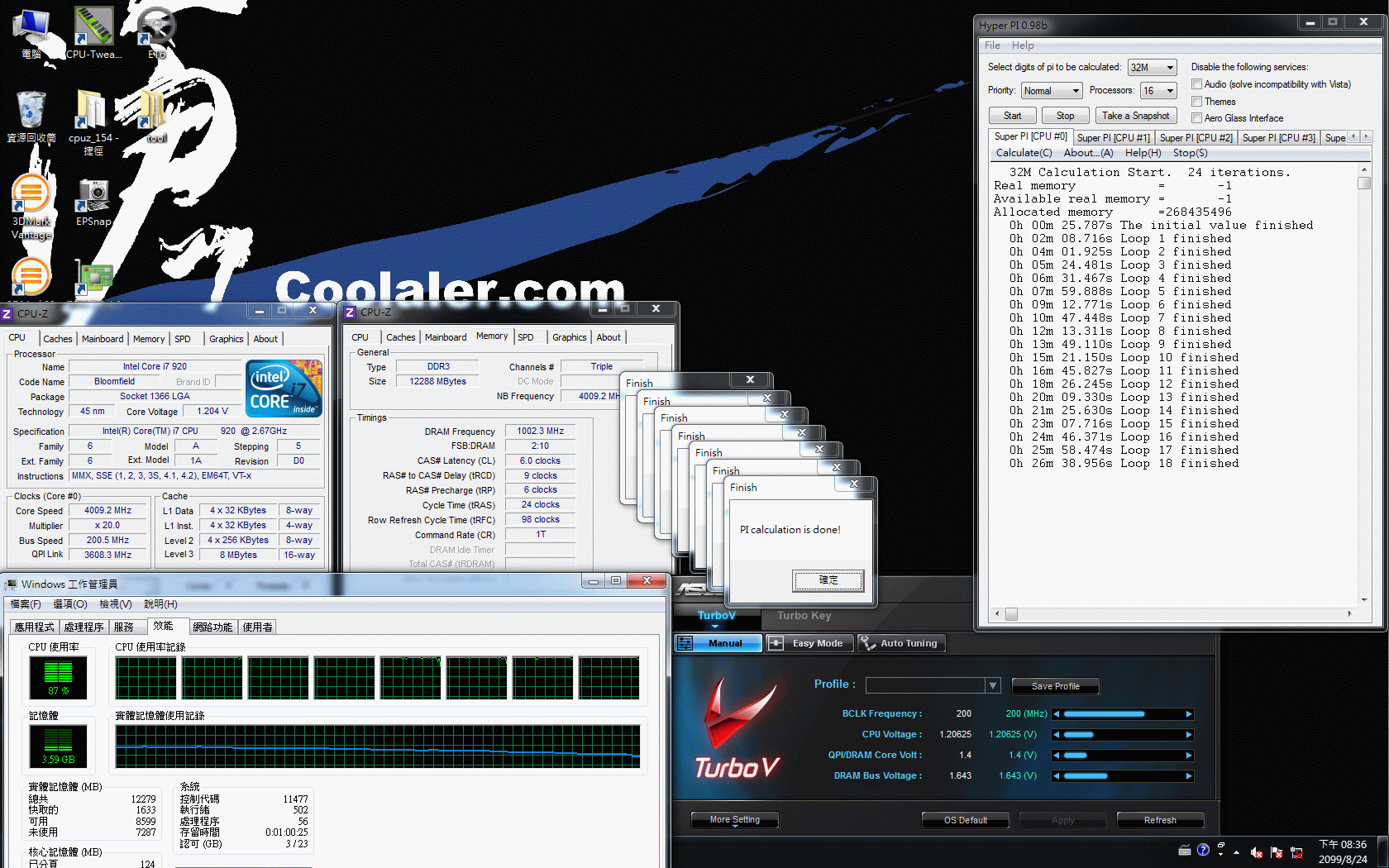Click the help question mark tray icon
Viewport: 1389px width, 868px height.
point(1203,850)
